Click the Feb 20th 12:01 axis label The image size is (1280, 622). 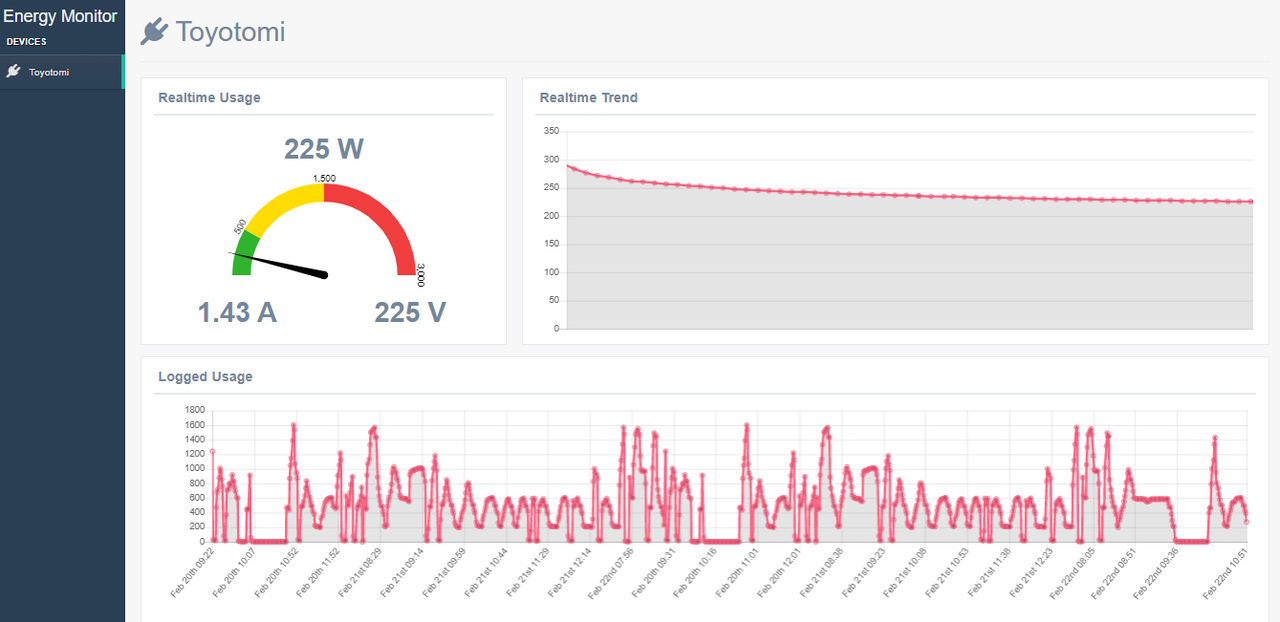point(780,572)
